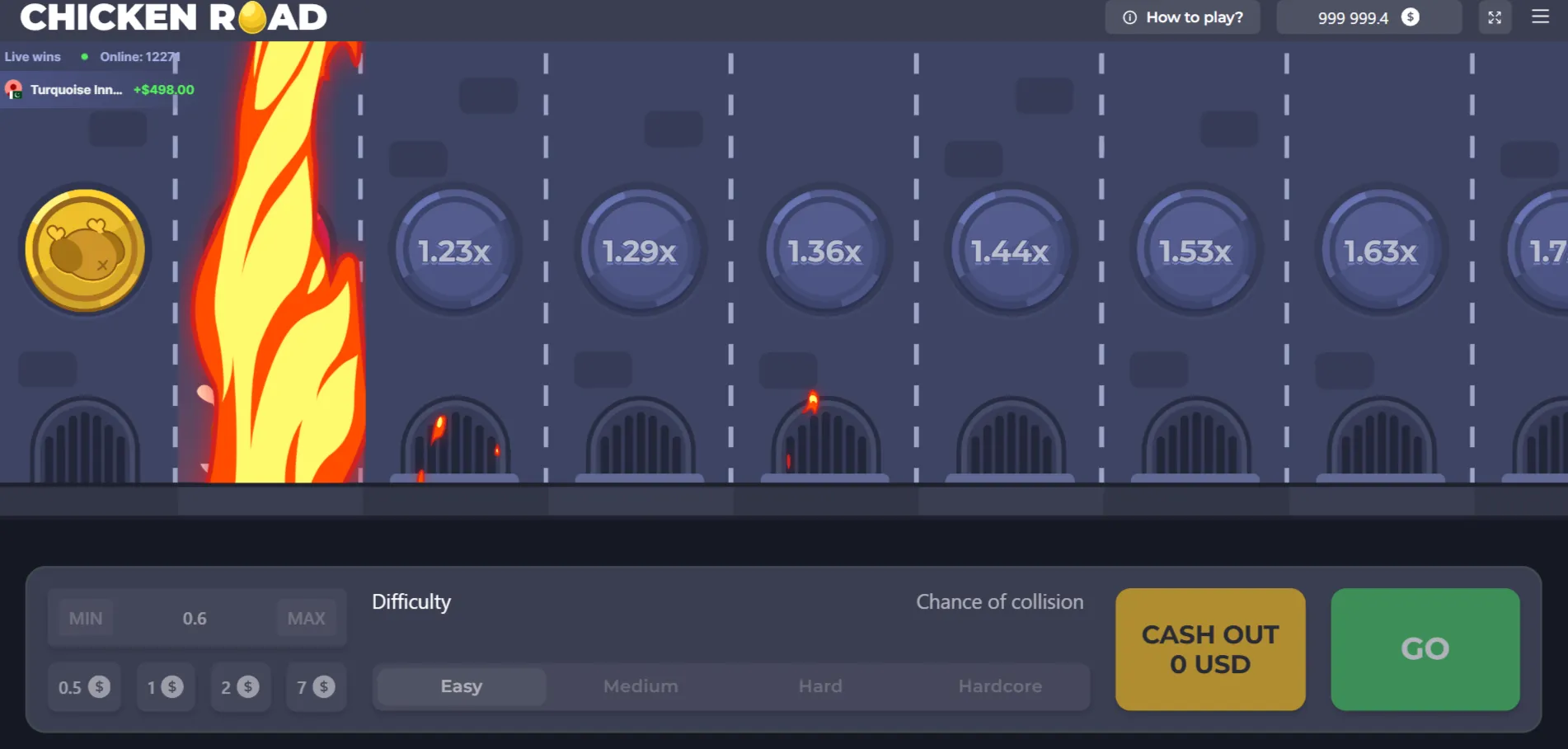
Task: Select Easy difficulty
Action: [x=461, y=686]
